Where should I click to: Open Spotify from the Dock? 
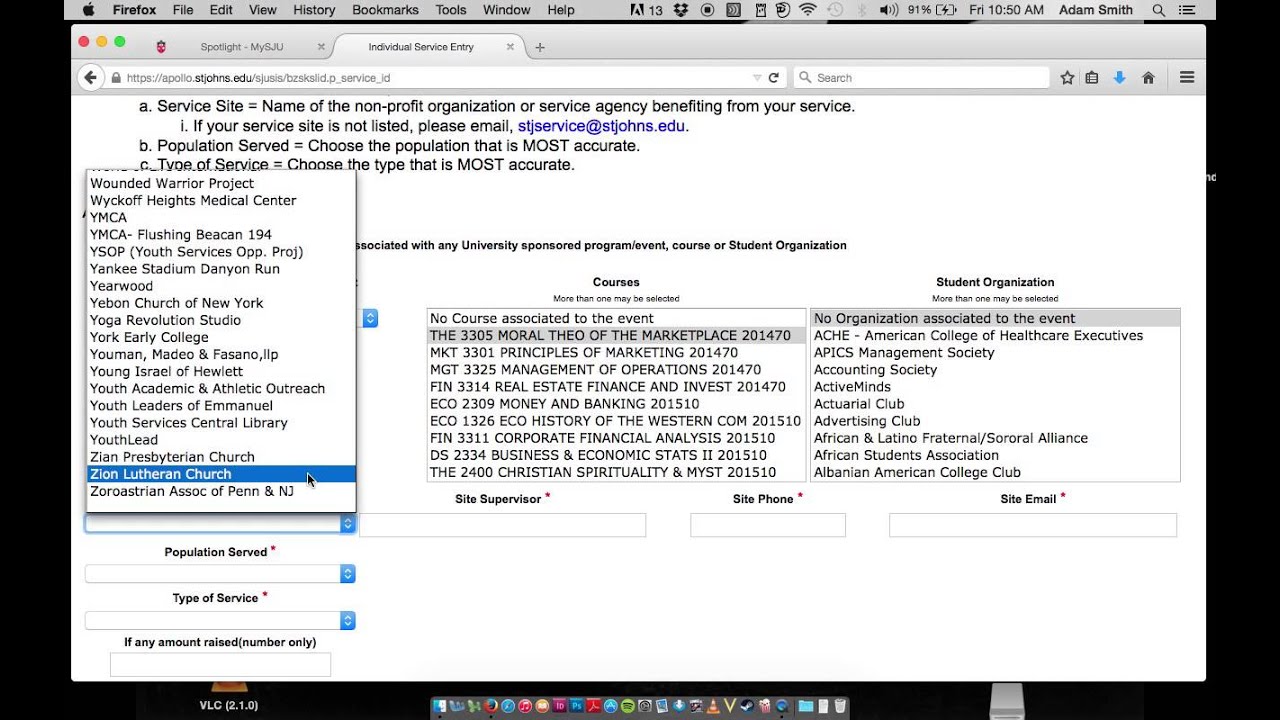(628, 707)
